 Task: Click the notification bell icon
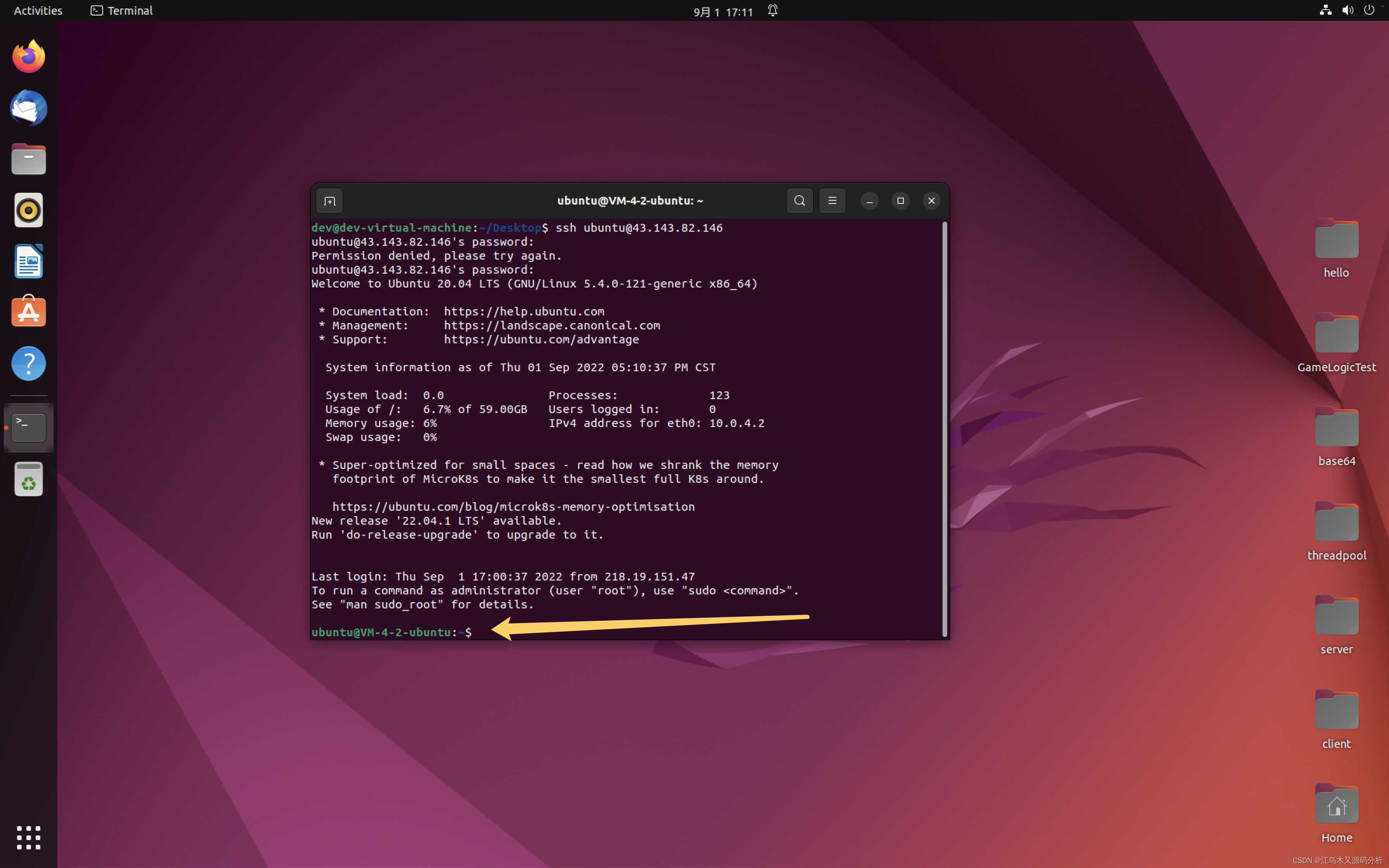772,10
